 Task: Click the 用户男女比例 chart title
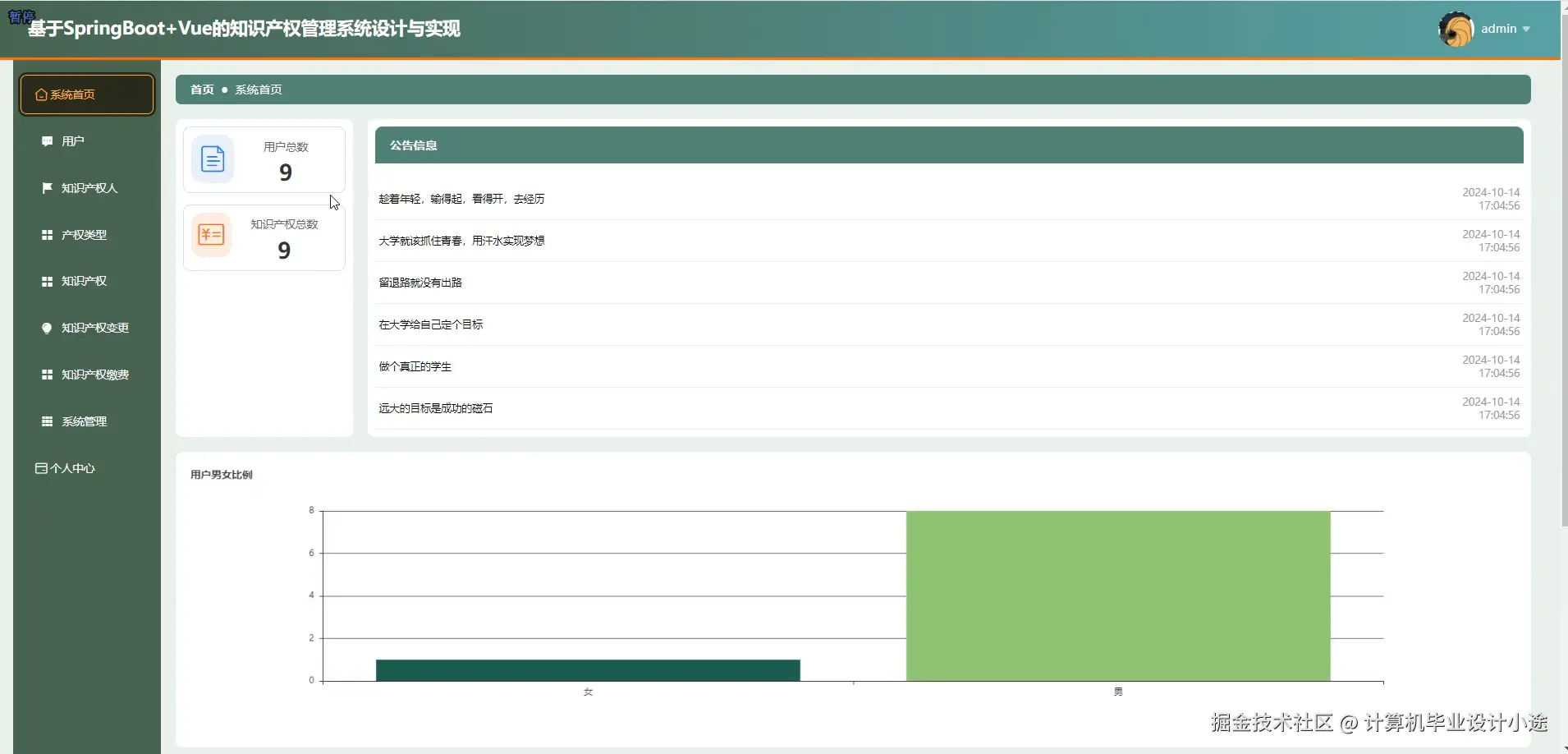[x=222, y=475]
